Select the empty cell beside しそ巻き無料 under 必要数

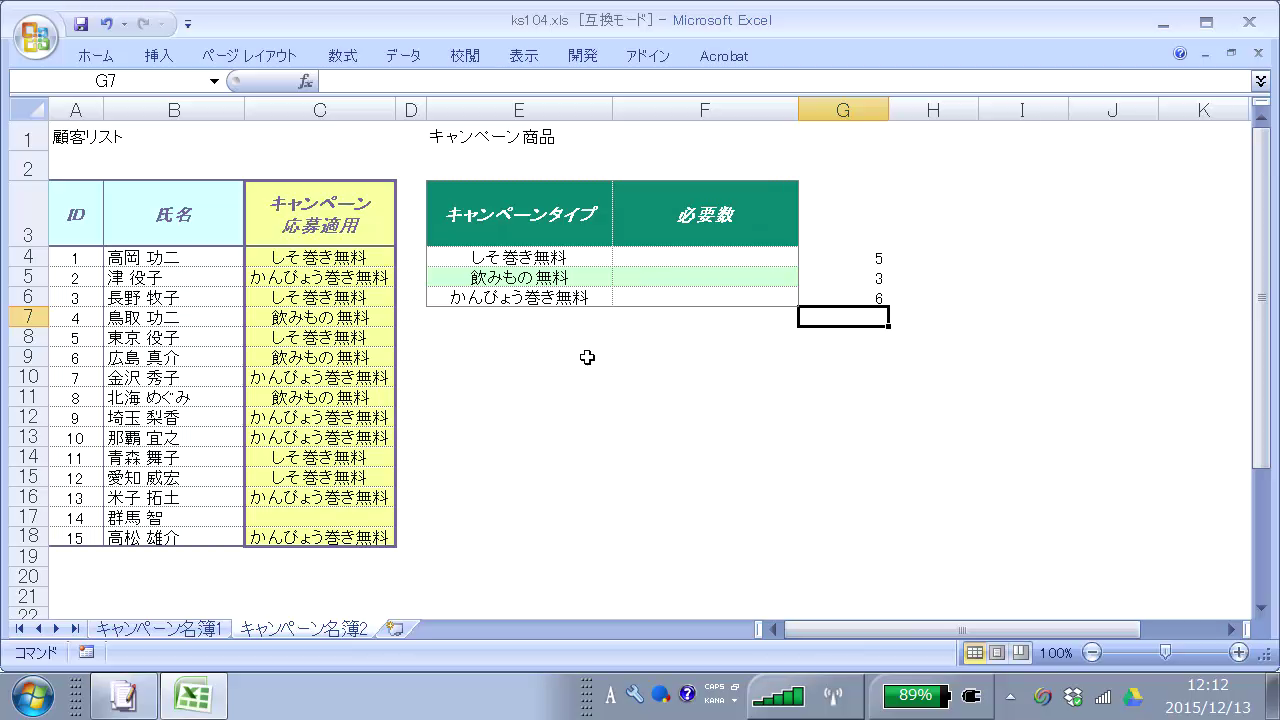pos(705,258)
